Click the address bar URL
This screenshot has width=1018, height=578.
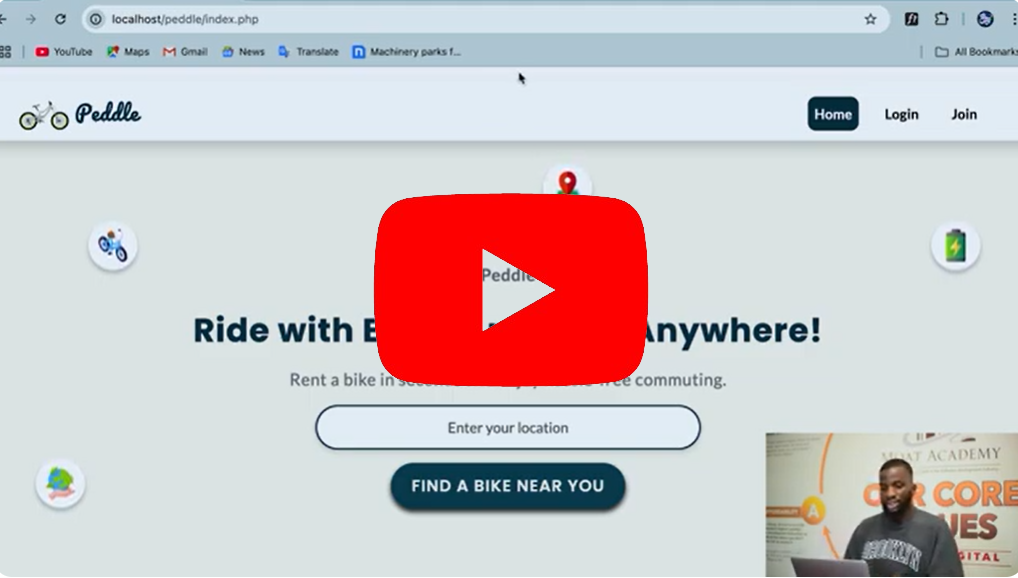(185, 19)
